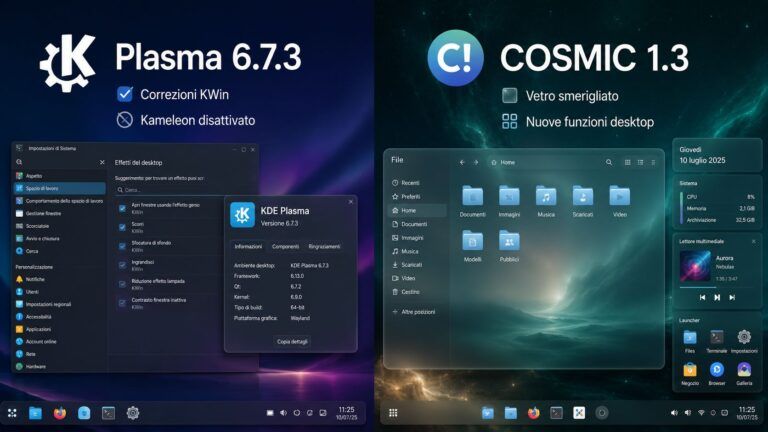Toggle Contrasto finestra inattiva checkbox

(x=122, y=303)
